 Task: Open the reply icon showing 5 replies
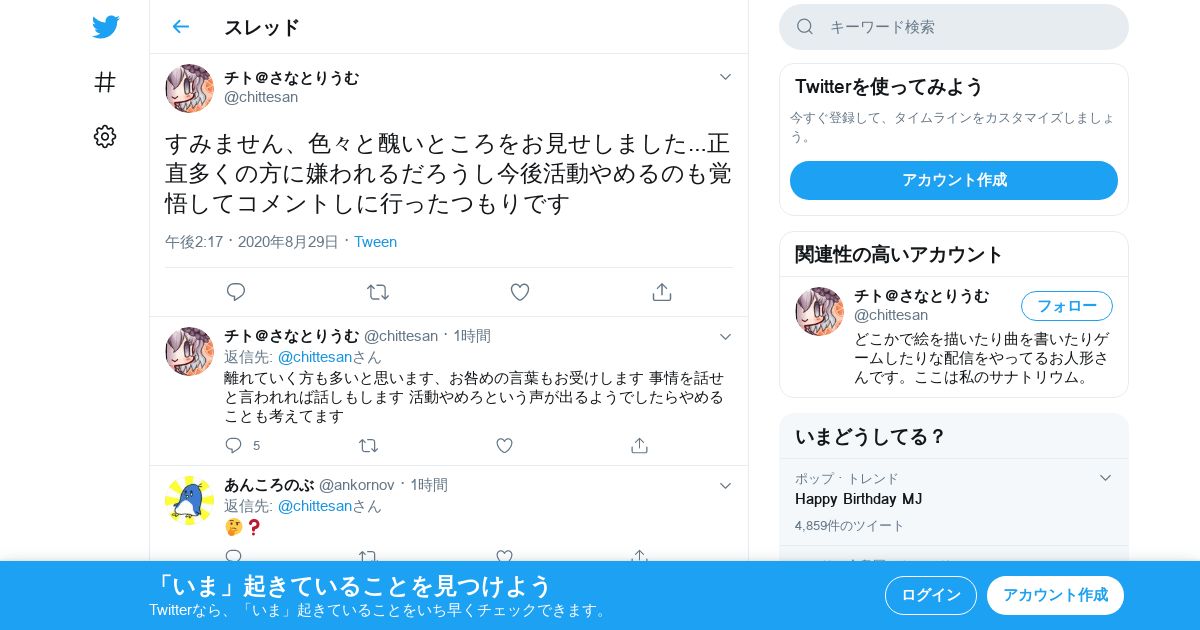coord(234,446)
